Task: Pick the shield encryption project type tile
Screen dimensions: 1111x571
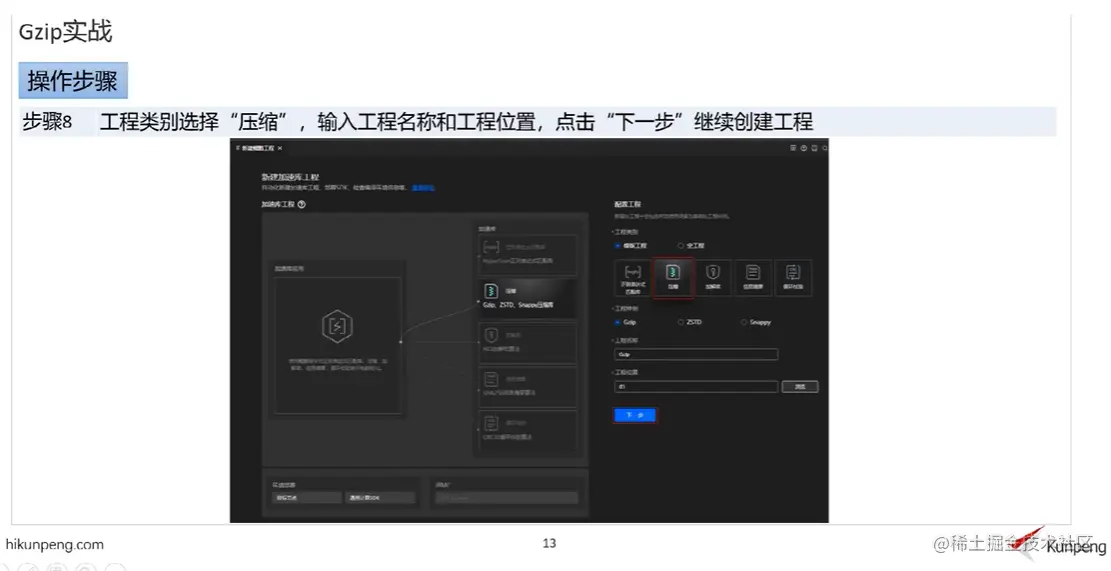Action: coord(713,278)
